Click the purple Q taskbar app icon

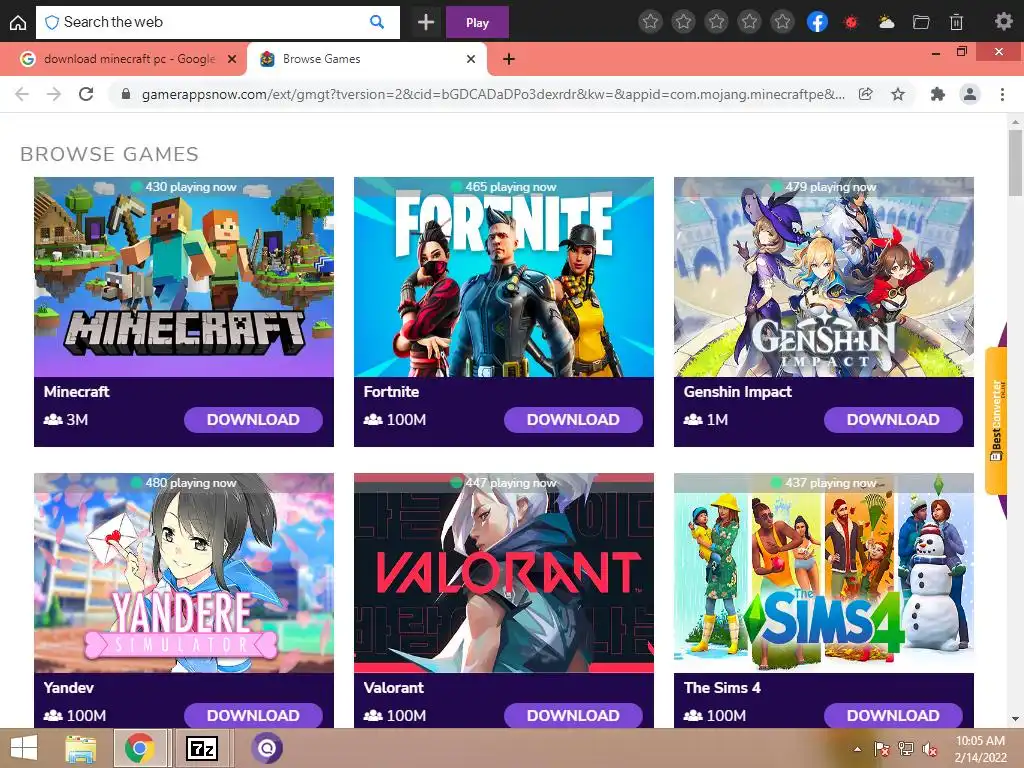point(266,748)
